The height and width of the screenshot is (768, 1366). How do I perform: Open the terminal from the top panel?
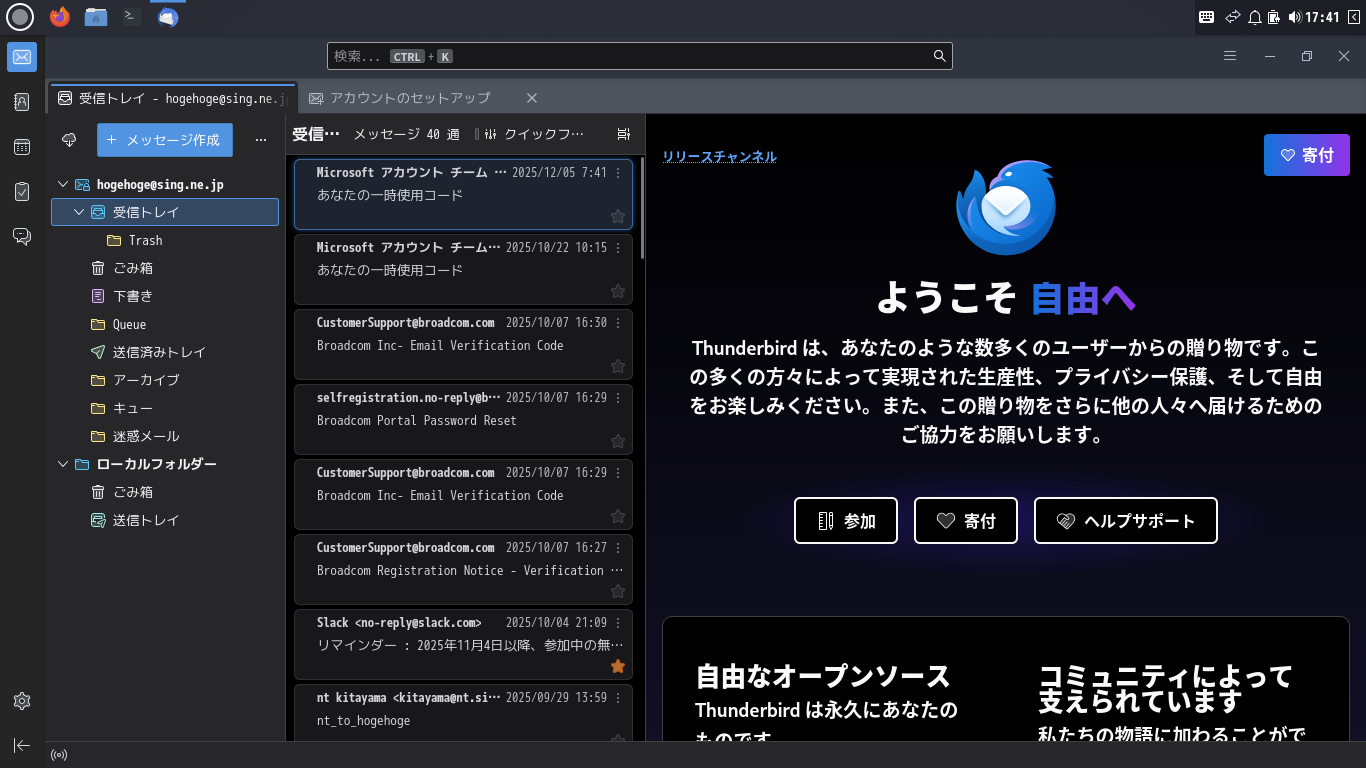pyautogui.click(x=131, y=17)
